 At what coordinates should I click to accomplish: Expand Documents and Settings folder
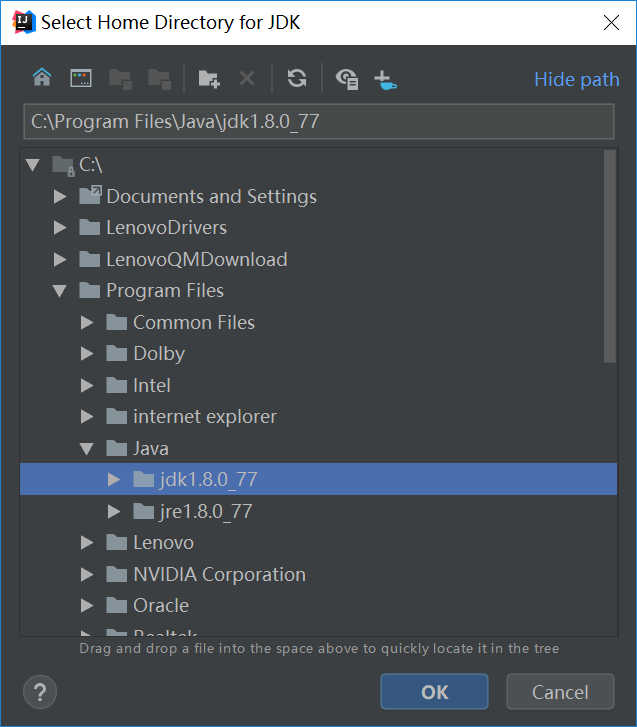coord(60,197)
